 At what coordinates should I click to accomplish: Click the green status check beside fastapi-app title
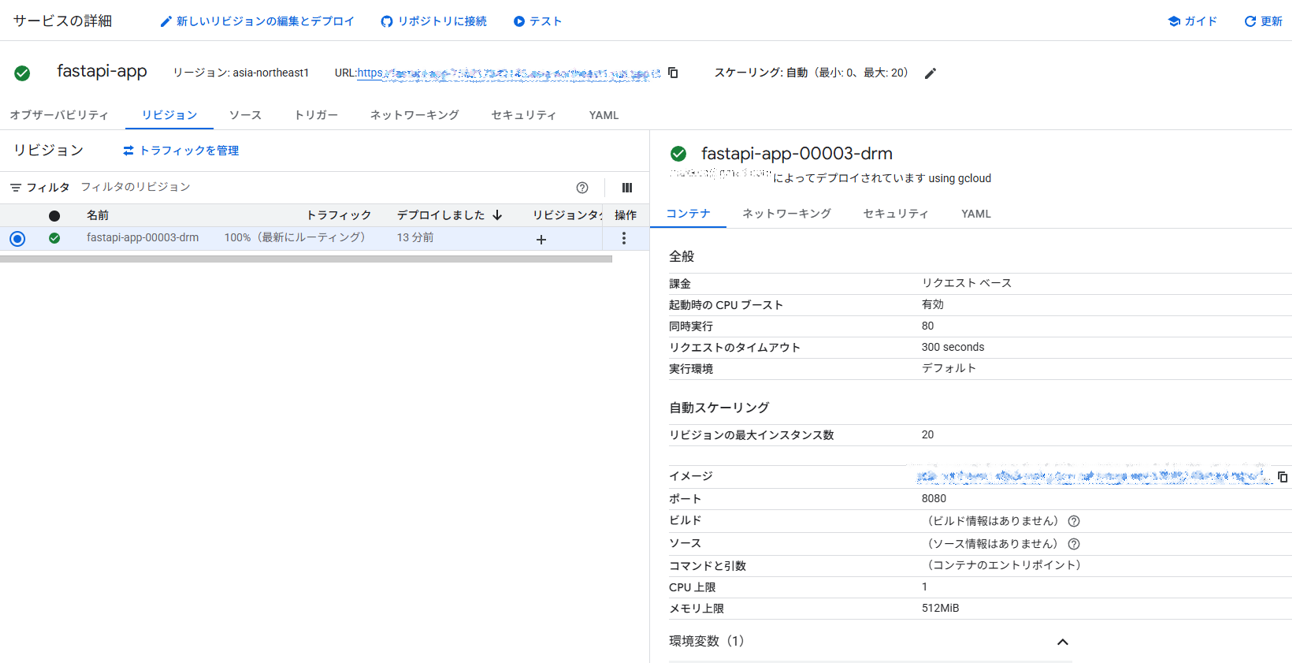[x=22, y=73]
